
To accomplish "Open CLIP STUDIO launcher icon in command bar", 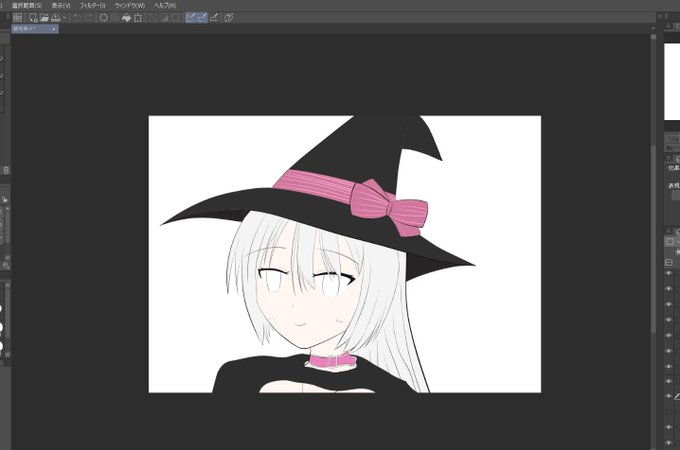I will click(17, 17).
